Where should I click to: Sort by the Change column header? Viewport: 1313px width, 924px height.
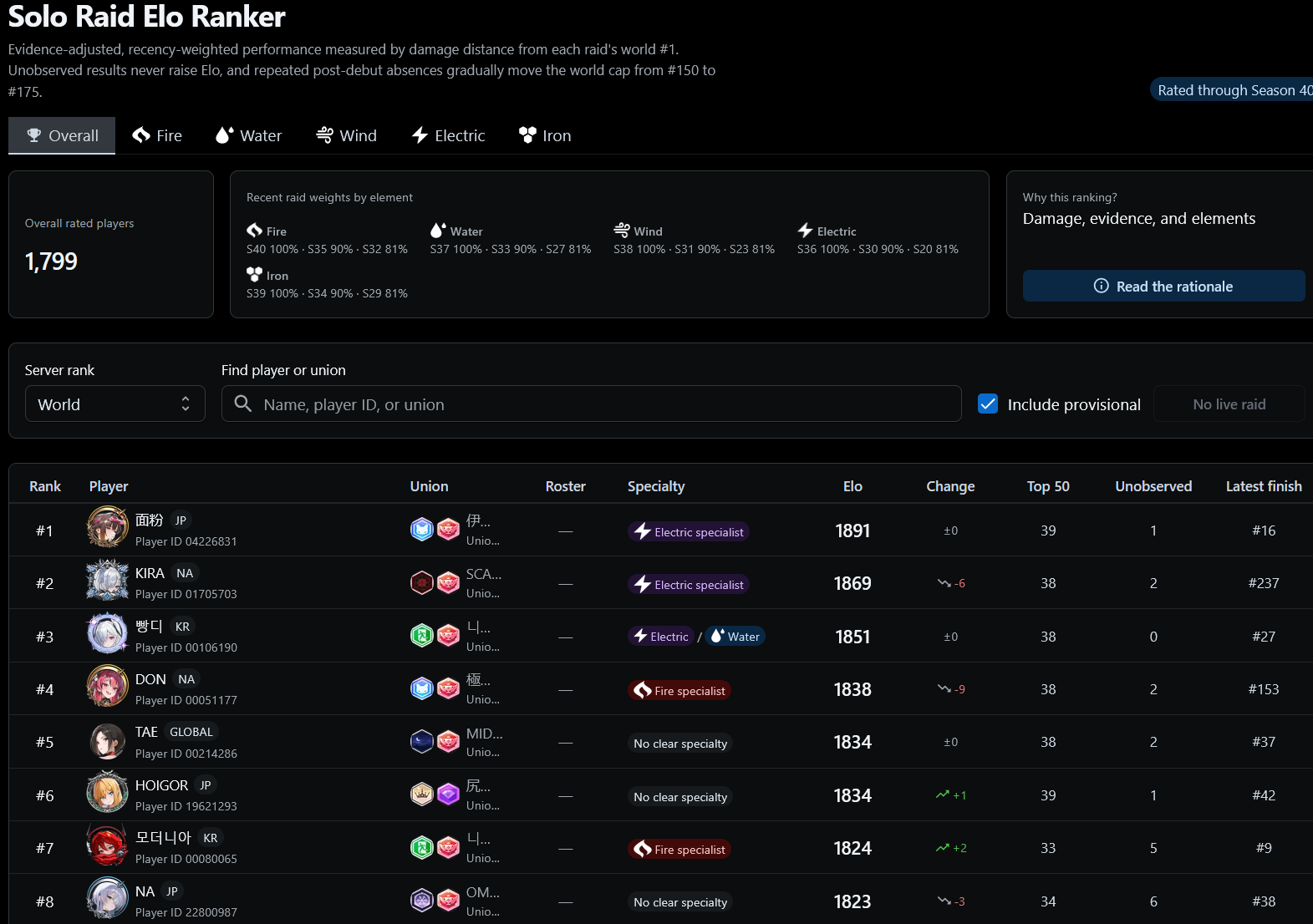(950, 486)
